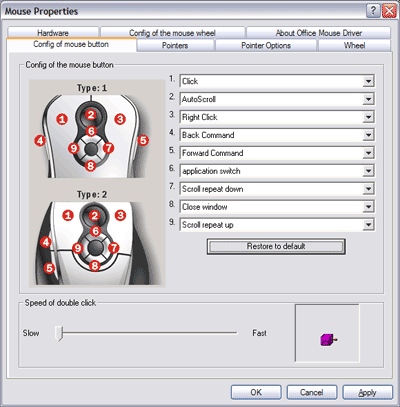Expand the Back Command dropdown arrow
The height and width of the screenshot is (407, 400).
[x=368, y=135]
